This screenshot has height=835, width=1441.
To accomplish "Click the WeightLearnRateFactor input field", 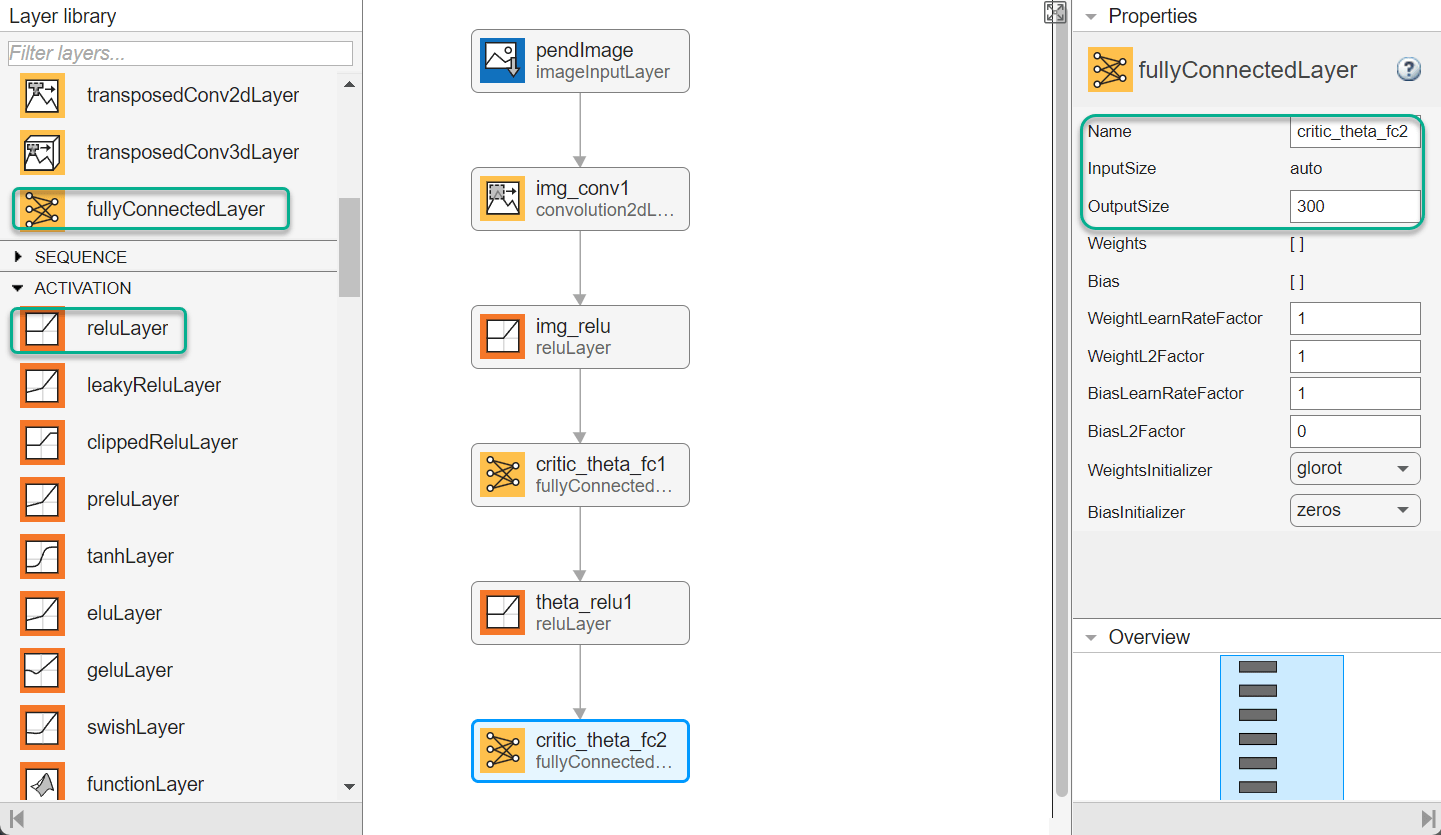I will click(x=1355, y=319).
